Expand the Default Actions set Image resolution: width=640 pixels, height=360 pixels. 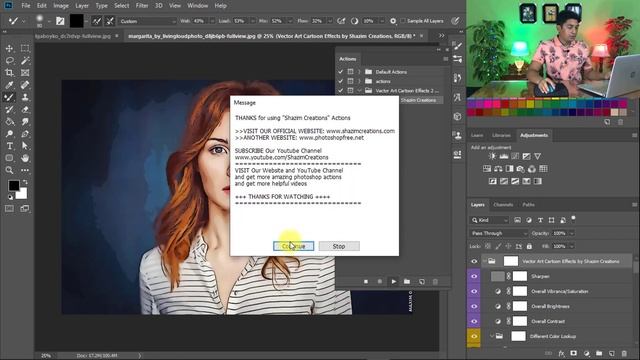pos(359,72)
